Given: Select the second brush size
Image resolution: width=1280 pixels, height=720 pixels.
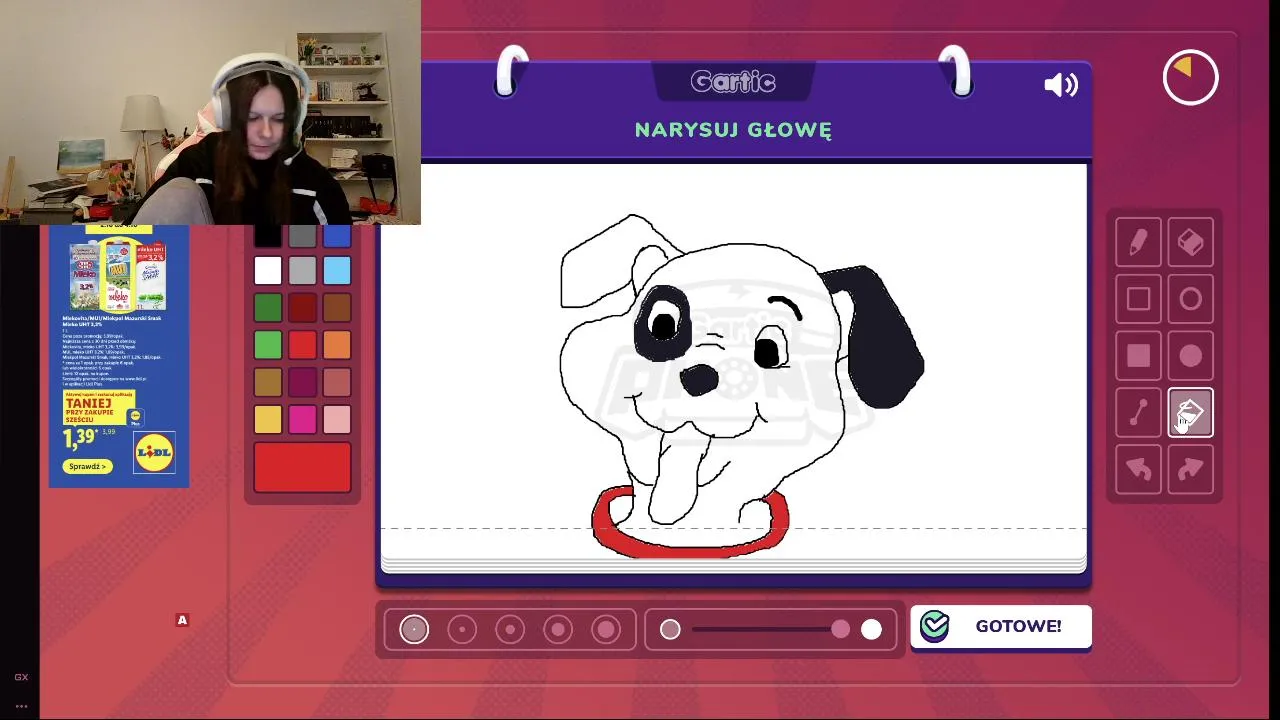Looking at the screenshot, I should point(462,629).
